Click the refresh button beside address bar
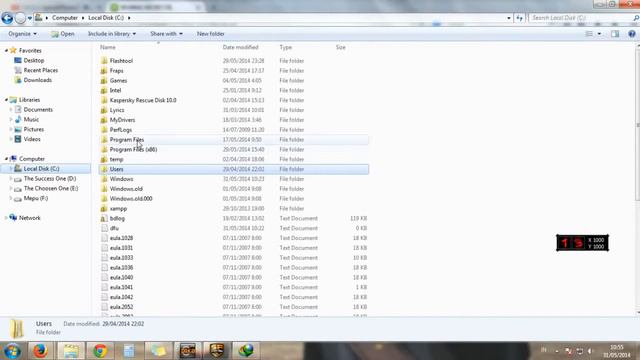 (519, 18)
